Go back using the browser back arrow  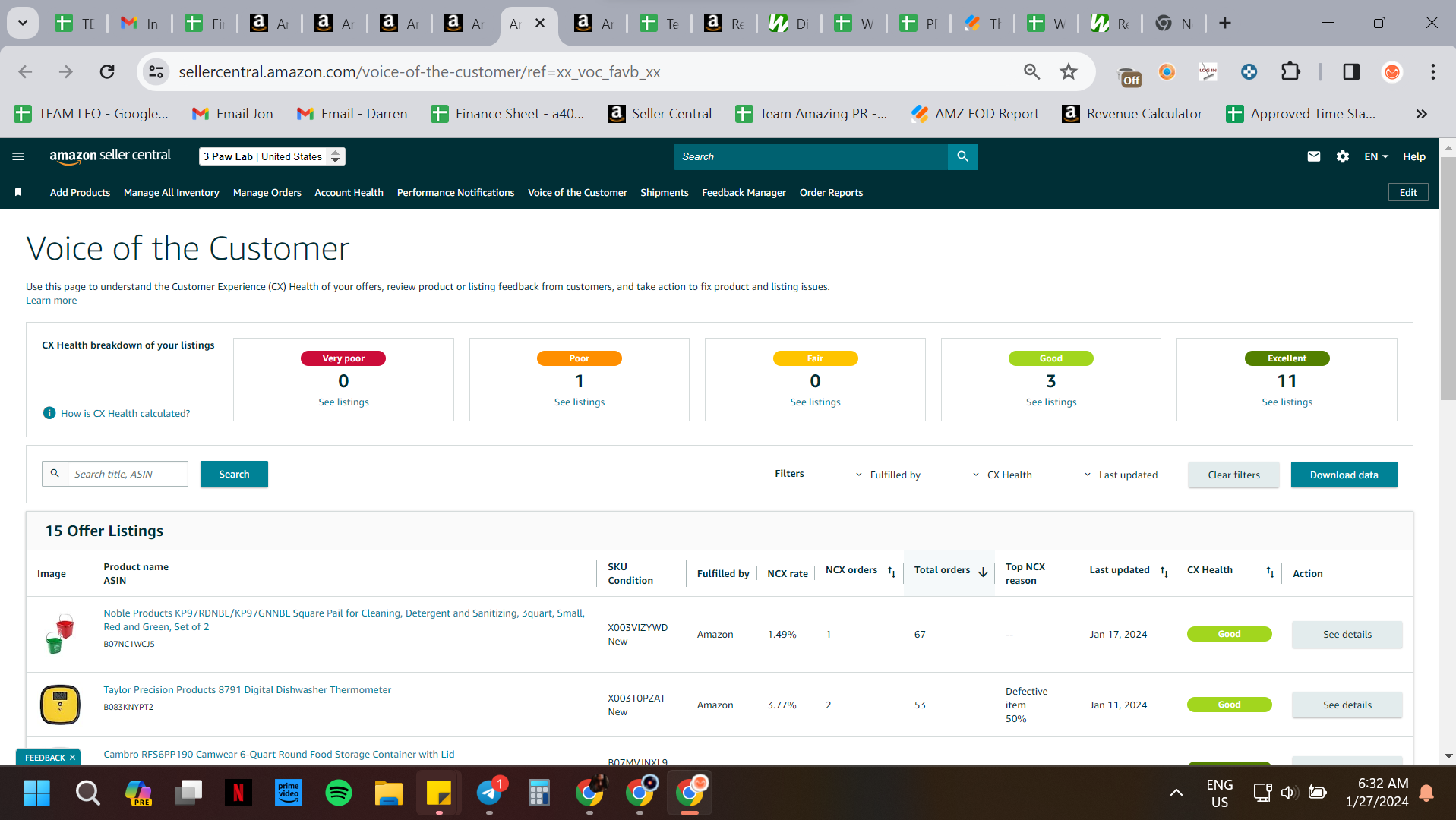(25, 72)
